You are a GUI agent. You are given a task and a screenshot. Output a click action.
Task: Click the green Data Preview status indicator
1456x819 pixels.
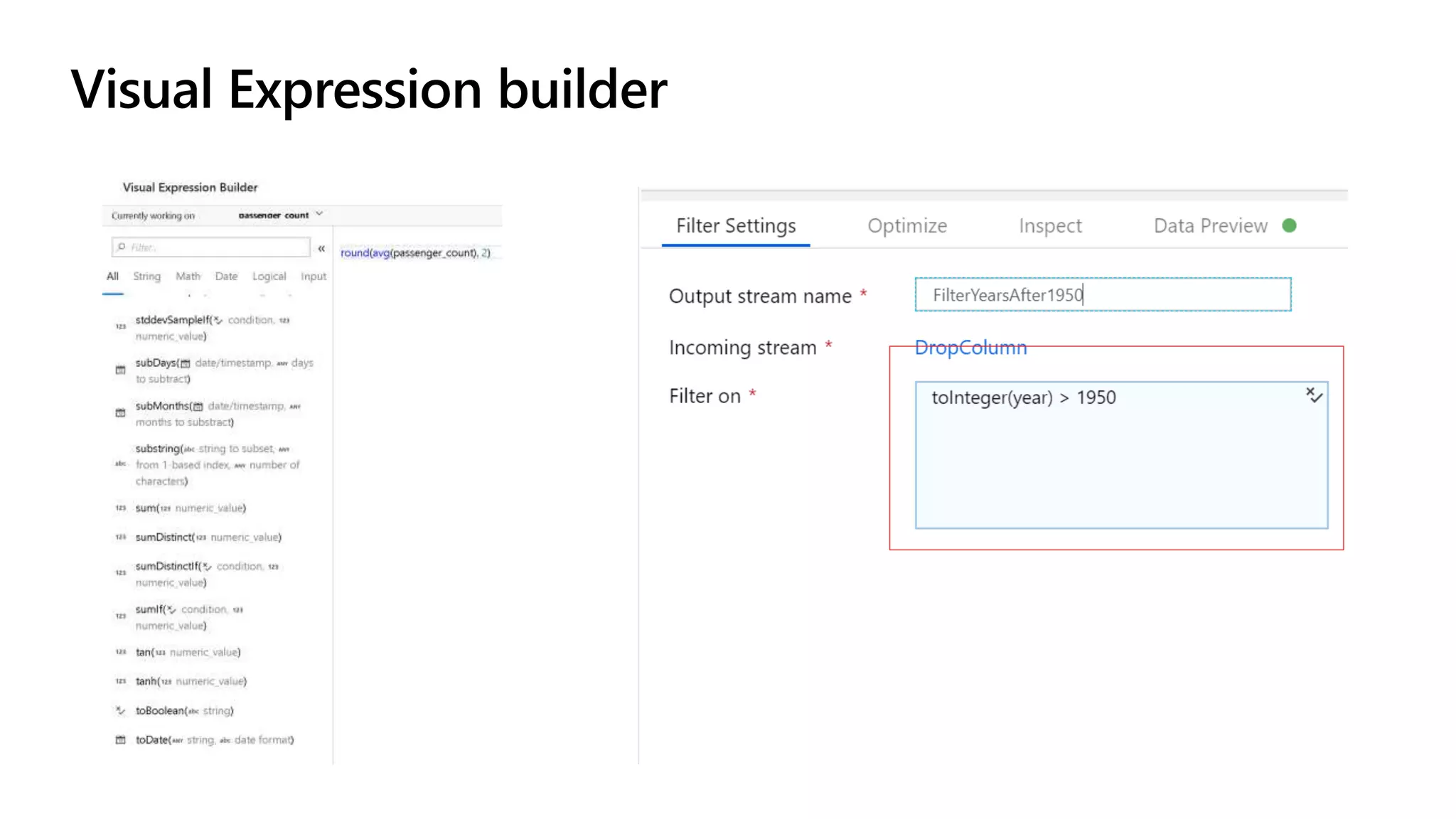point(1289,225)
